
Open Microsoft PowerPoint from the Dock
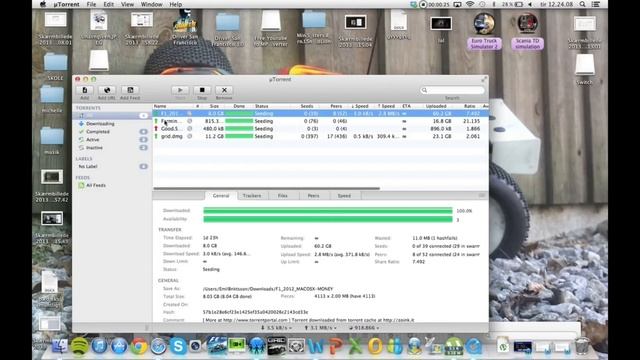click(336, 346)
